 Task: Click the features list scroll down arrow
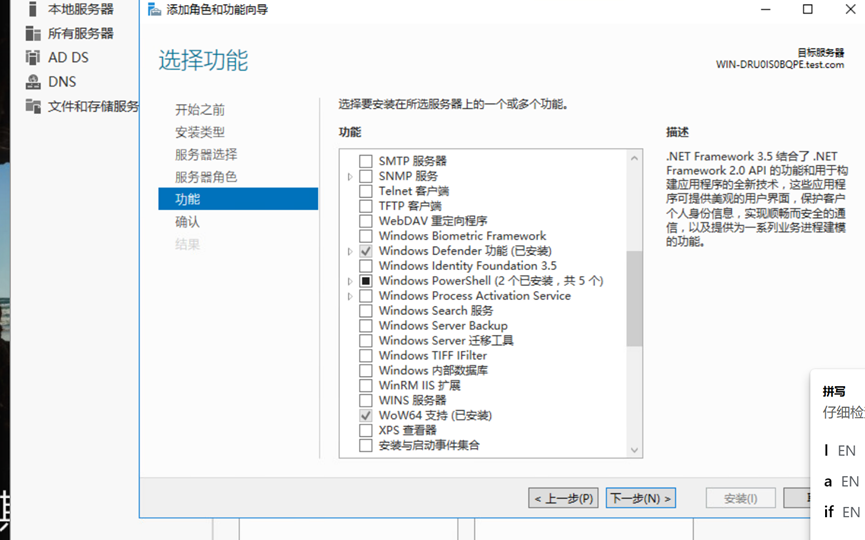(634, 450)
